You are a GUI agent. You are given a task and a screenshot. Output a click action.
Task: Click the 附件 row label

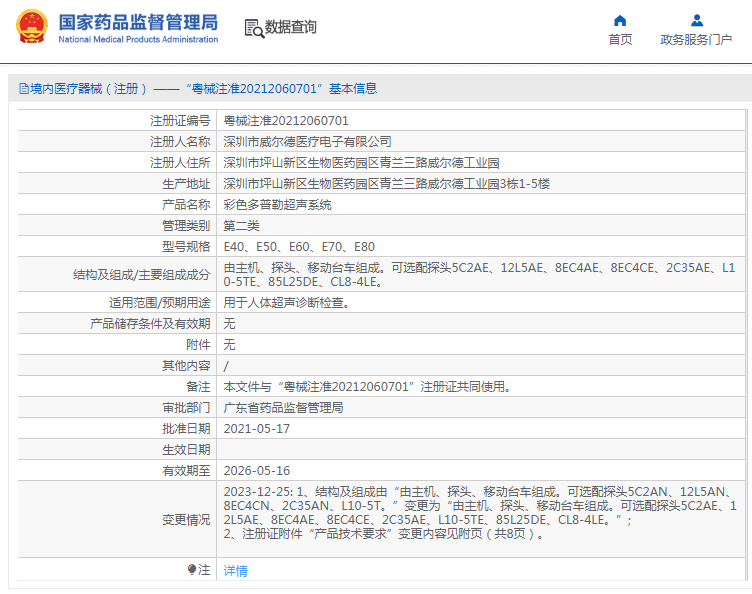pos(198,345)
